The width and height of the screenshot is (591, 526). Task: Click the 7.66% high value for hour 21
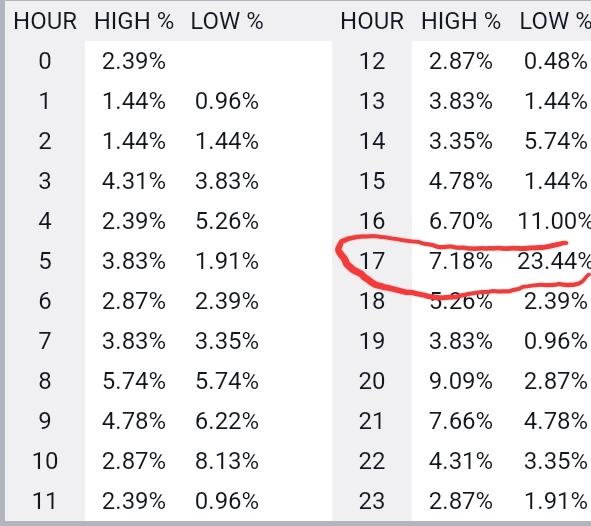coord(461,421)
